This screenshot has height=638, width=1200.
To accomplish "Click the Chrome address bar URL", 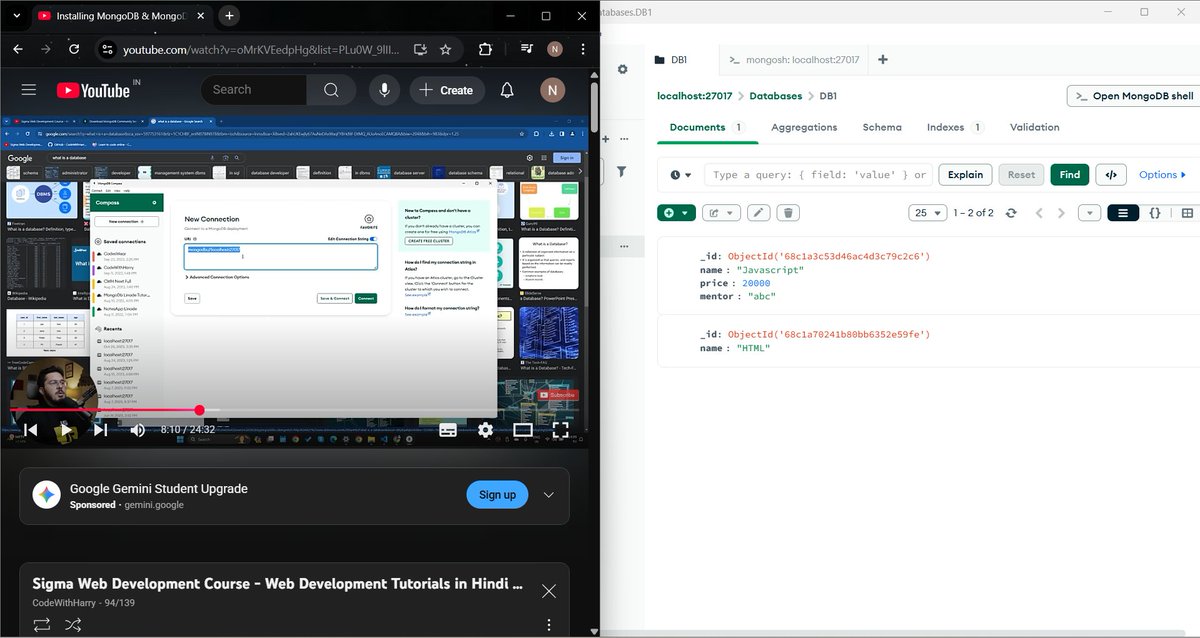I will [260, 49].
